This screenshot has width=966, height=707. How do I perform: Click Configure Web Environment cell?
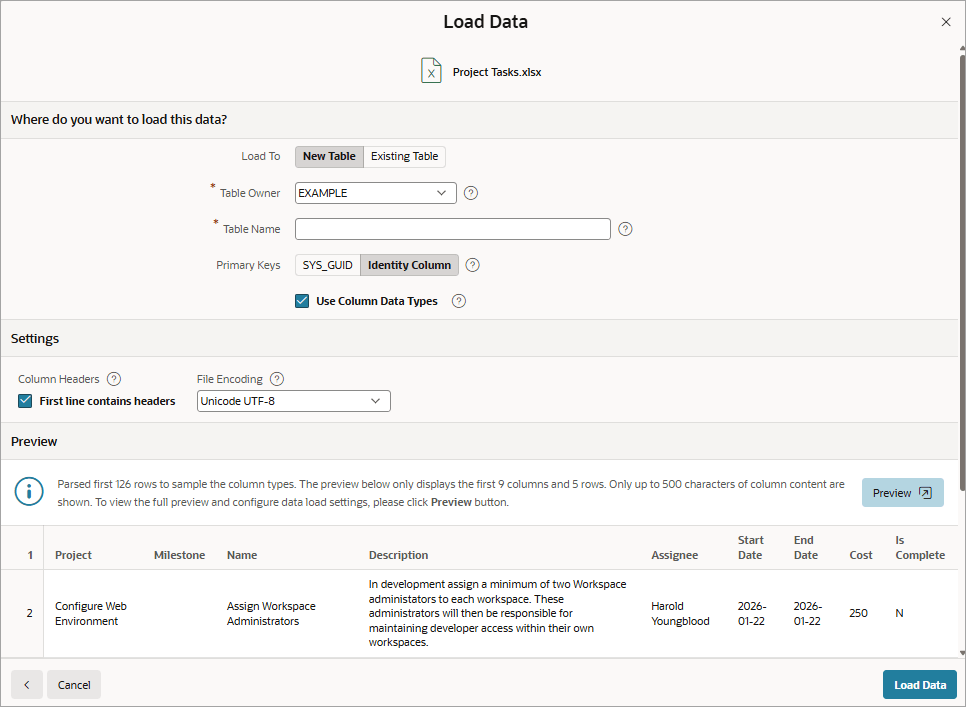pyautogui.click(x=91, y=613)
